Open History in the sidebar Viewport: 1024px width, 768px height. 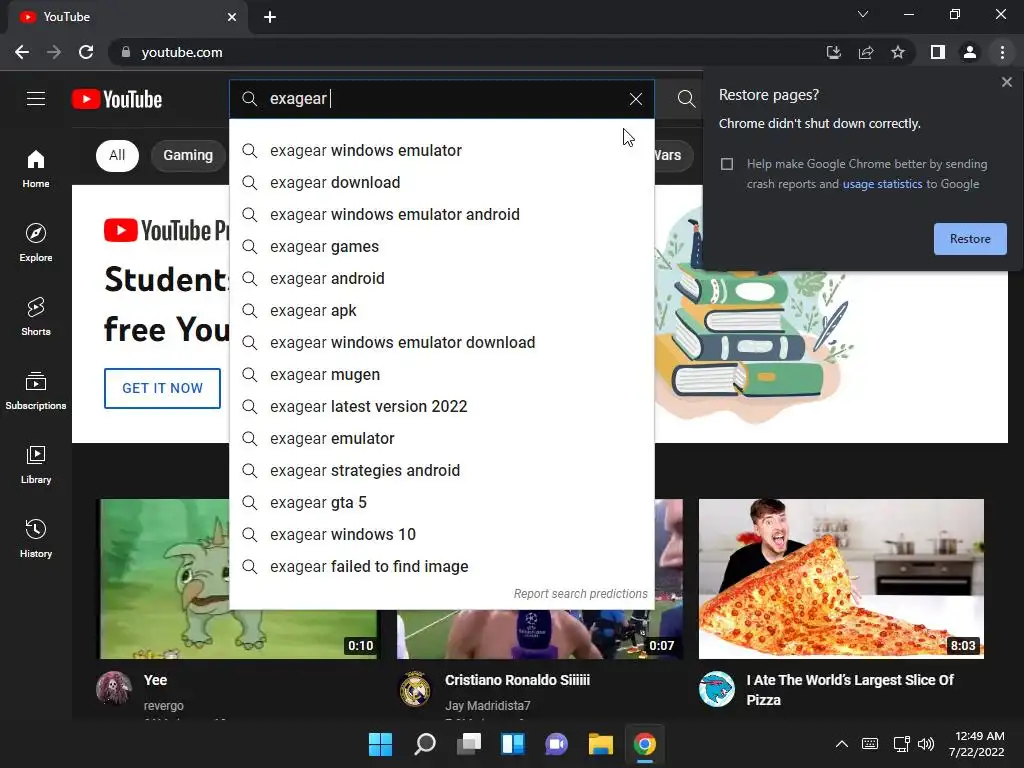[36, 539]
